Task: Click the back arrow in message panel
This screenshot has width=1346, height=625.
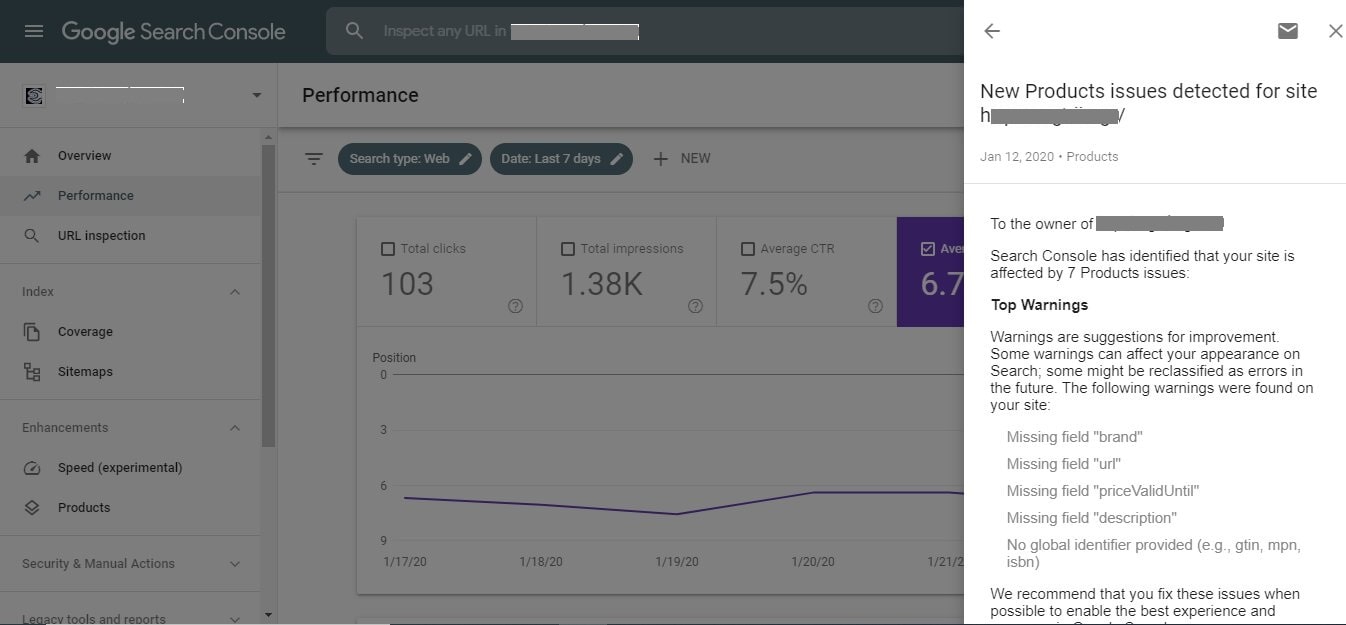Action: [x=991, y=31]
